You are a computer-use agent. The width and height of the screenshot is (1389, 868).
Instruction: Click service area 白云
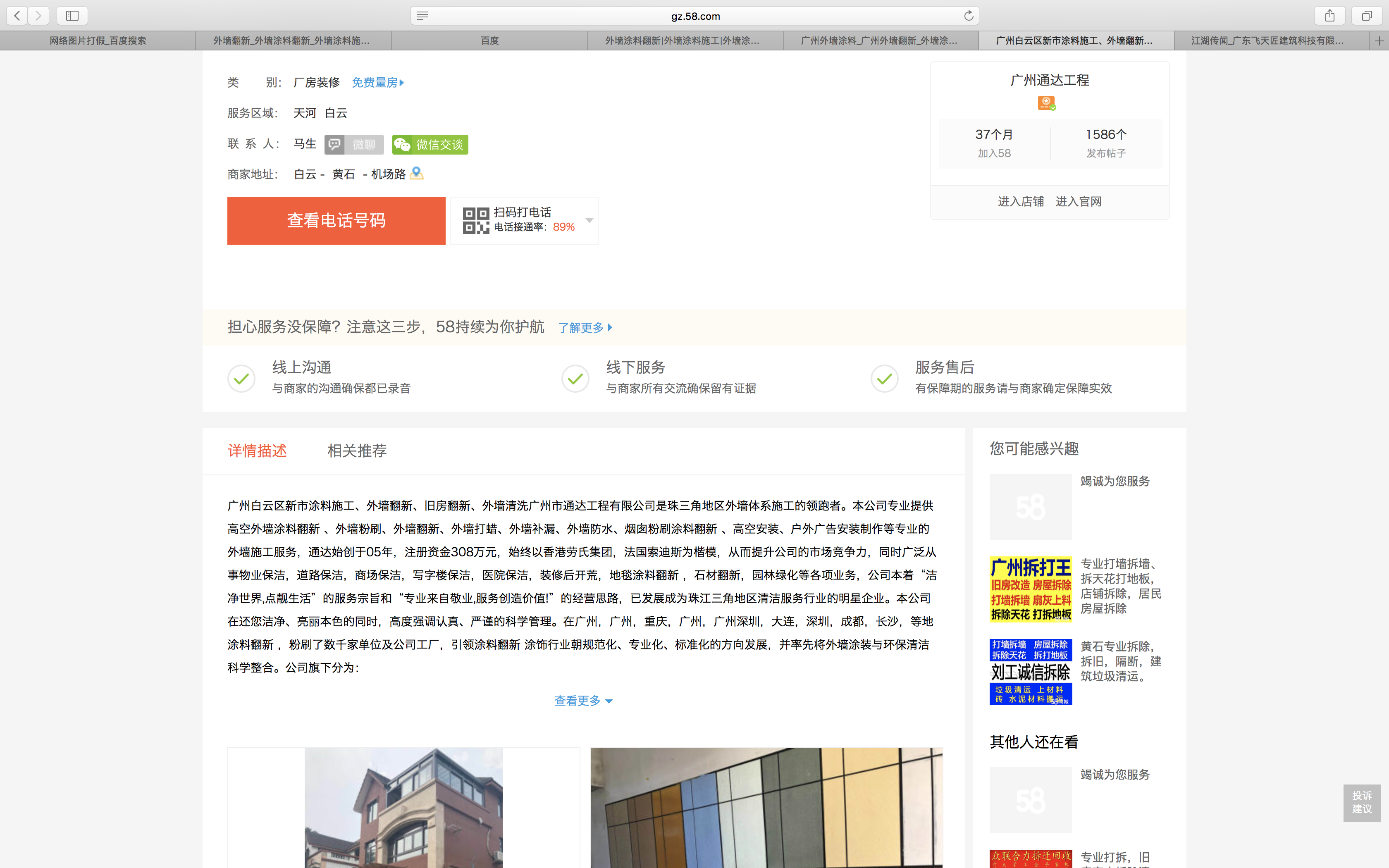tap(337, 113)
